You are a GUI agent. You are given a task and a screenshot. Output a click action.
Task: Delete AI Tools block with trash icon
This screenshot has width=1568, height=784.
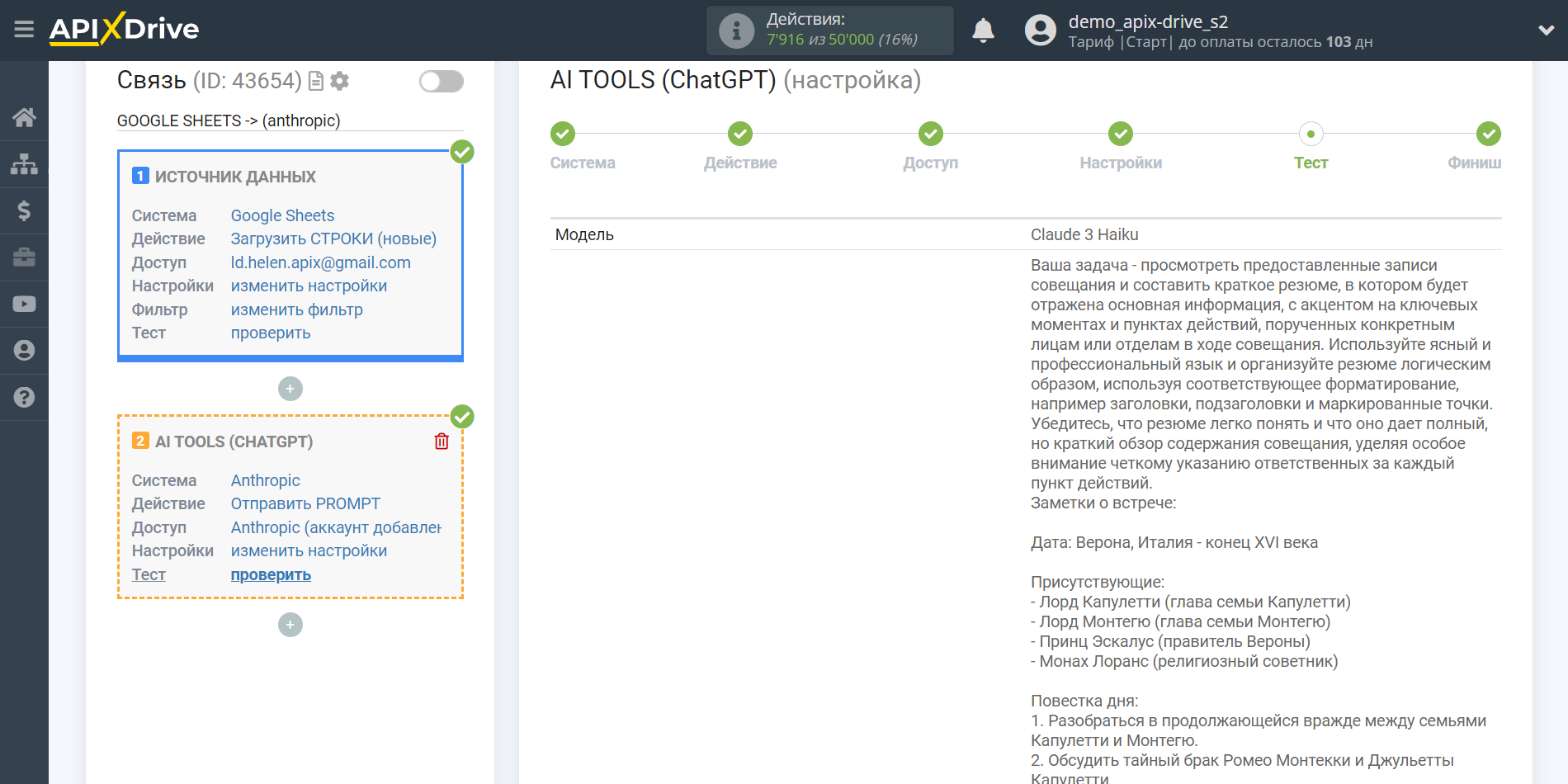coord(442,442)
